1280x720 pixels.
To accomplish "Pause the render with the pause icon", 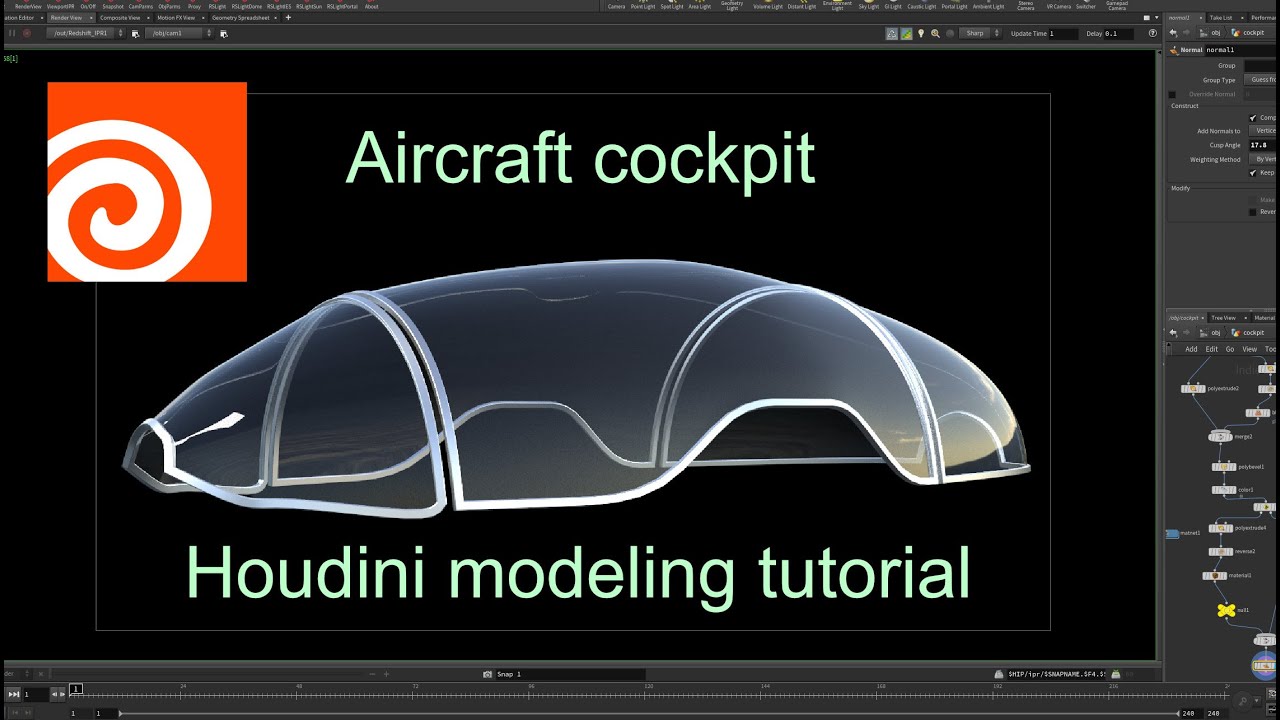I will 12,33.
